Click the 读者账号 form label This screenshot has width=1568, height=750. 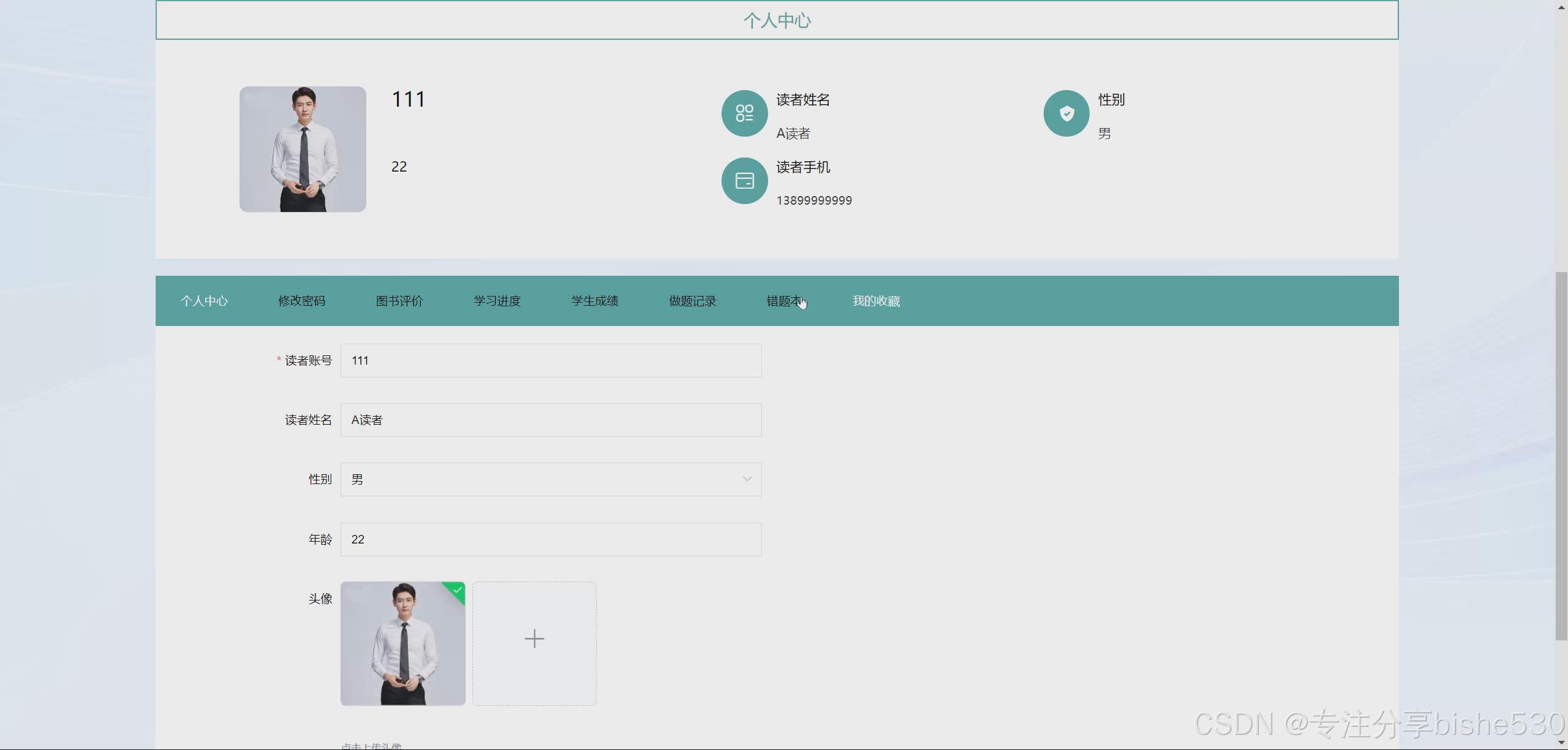308,360
